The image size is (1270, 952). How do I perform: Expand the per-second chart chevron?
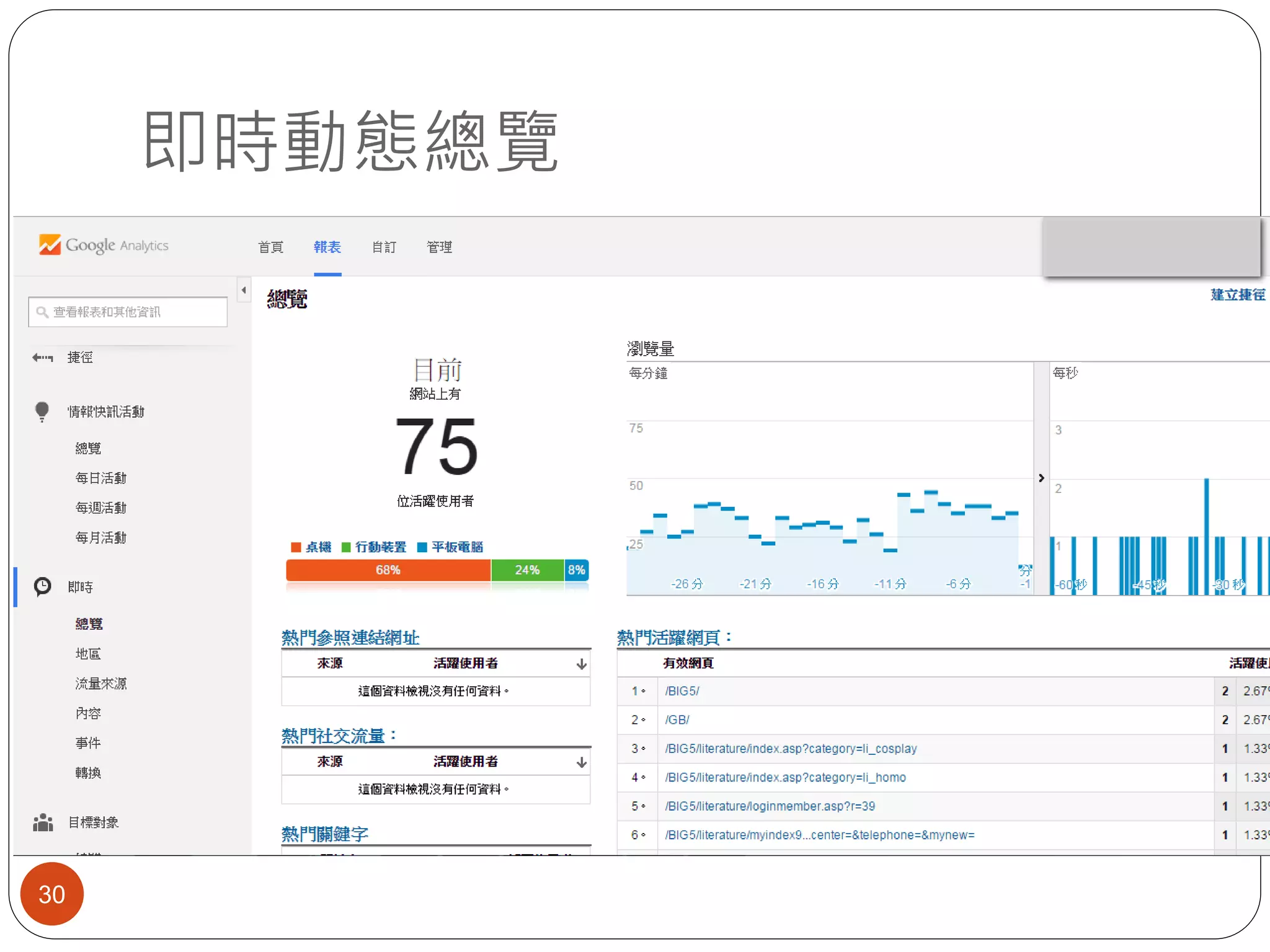1041,478
